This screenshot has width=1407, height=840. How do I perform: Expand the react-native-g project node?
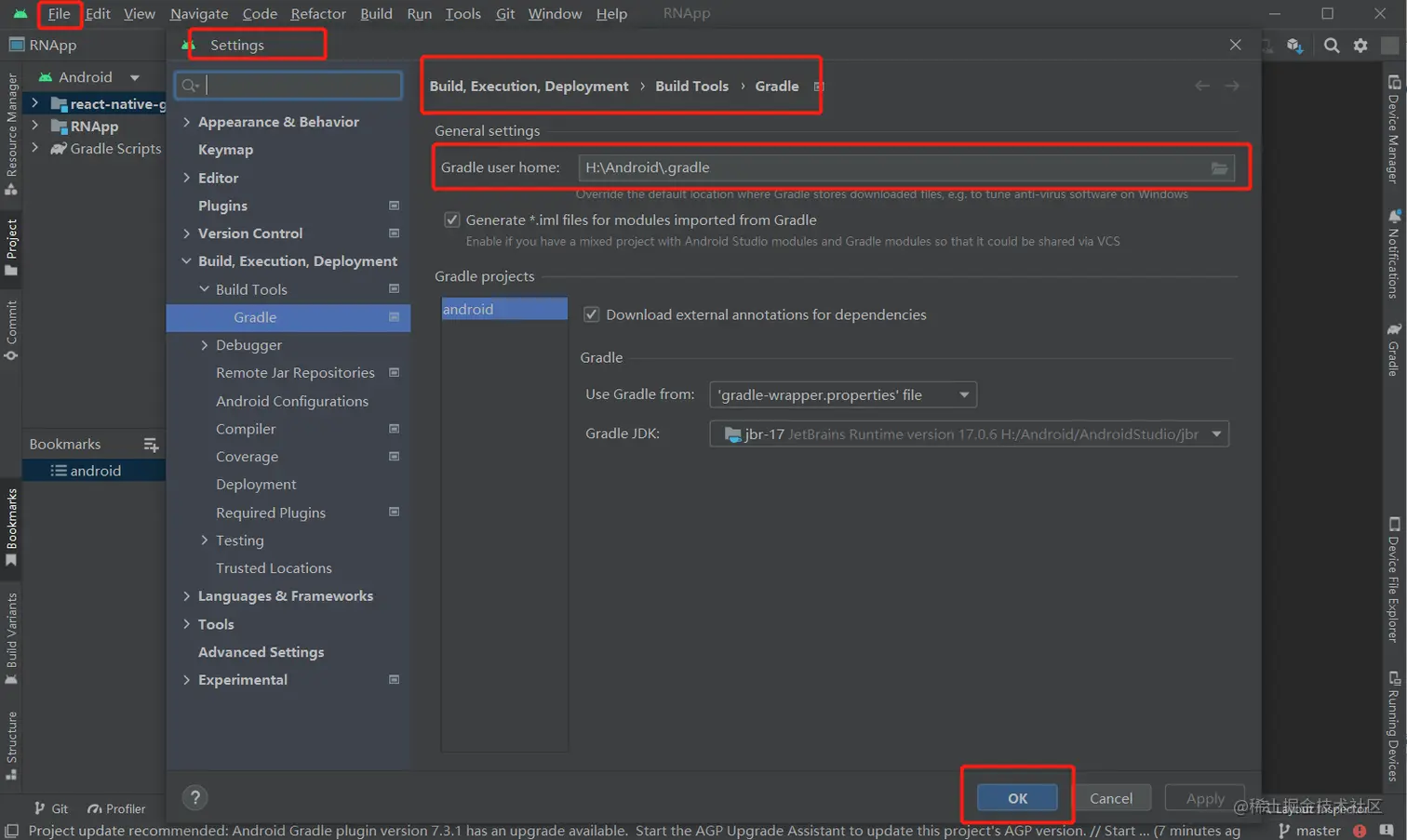coord(35,103)
